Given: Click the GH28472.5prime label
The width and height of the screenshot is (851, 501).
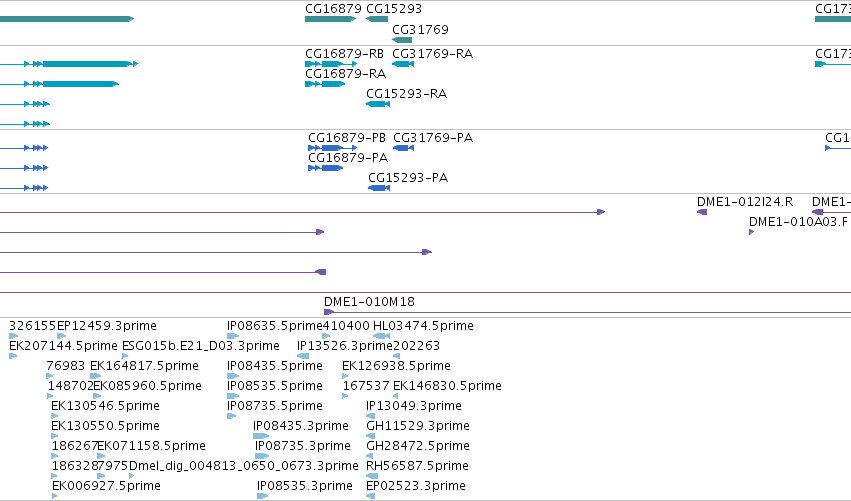Looking at the screenshot, I should point(418,446).
